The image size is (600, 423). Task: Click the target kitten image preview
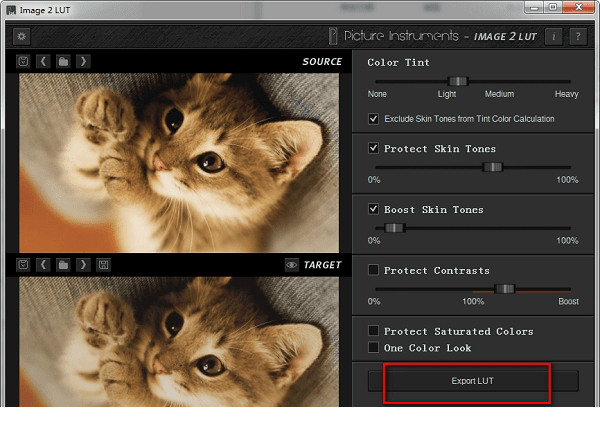(179, 342)
